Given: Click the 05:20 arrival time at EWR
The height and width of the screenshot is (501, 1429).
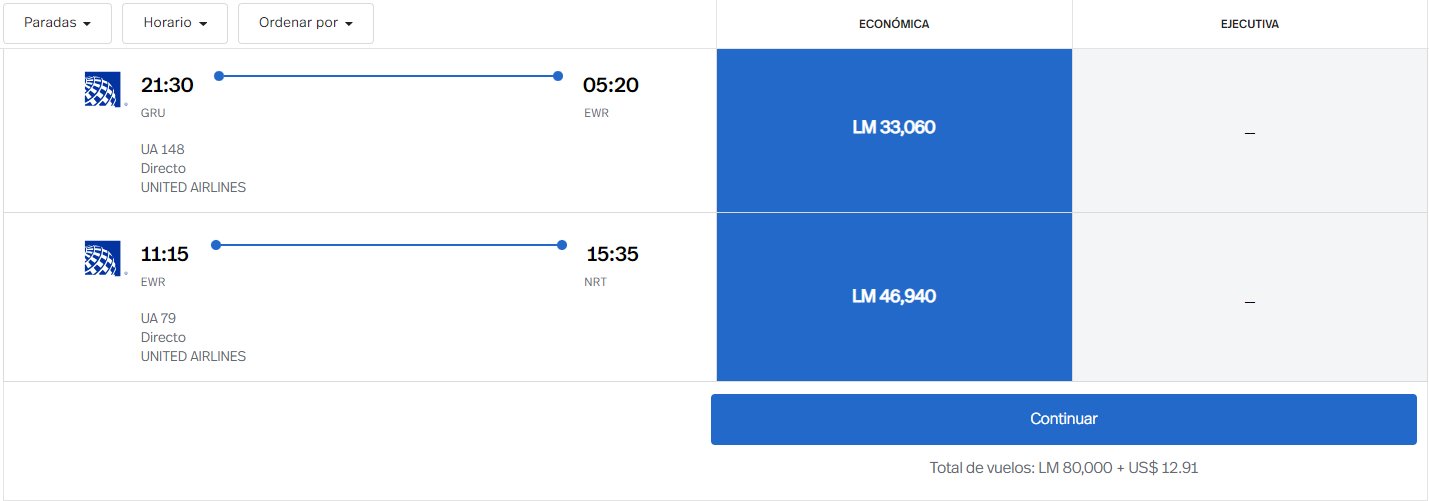Looking at the screenshot, I should [x=611, y=85].
